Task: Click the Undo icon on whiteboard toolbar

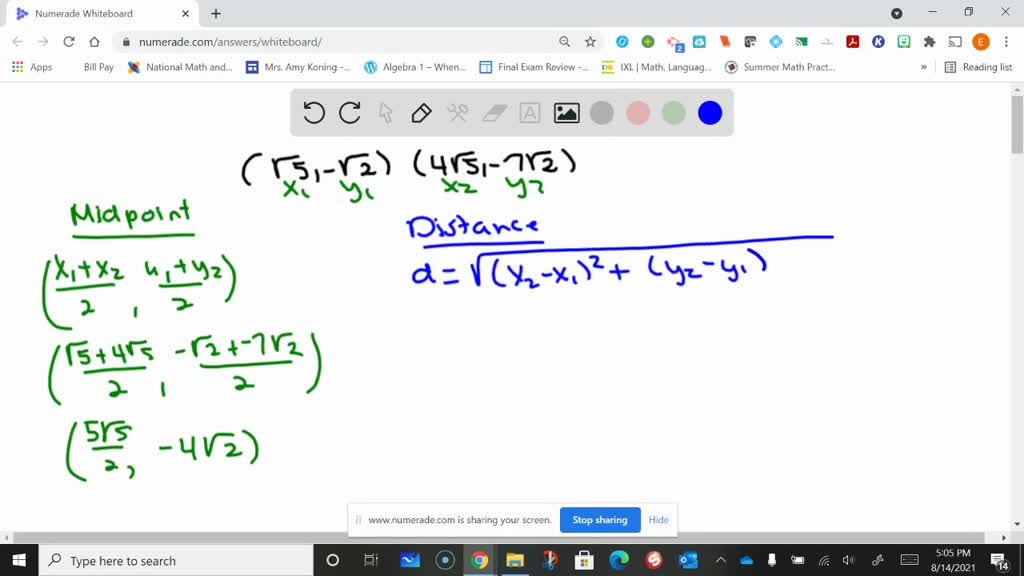Action: point(313,113)
